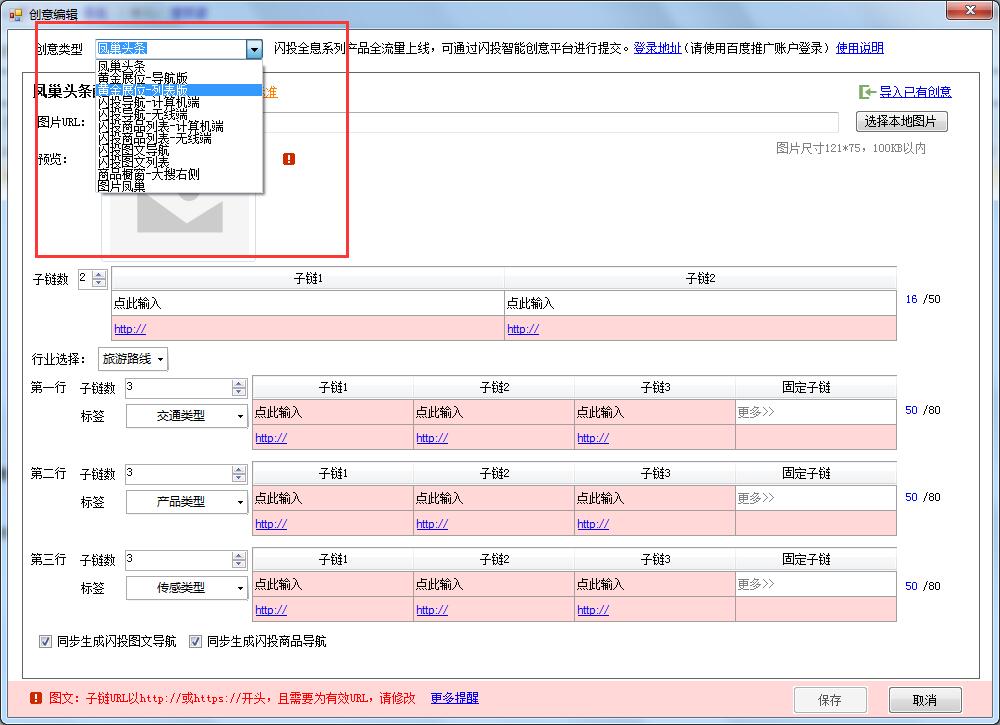
Task: Collapse the 创意类型 combo box arrow
Action: coord(254,49)
